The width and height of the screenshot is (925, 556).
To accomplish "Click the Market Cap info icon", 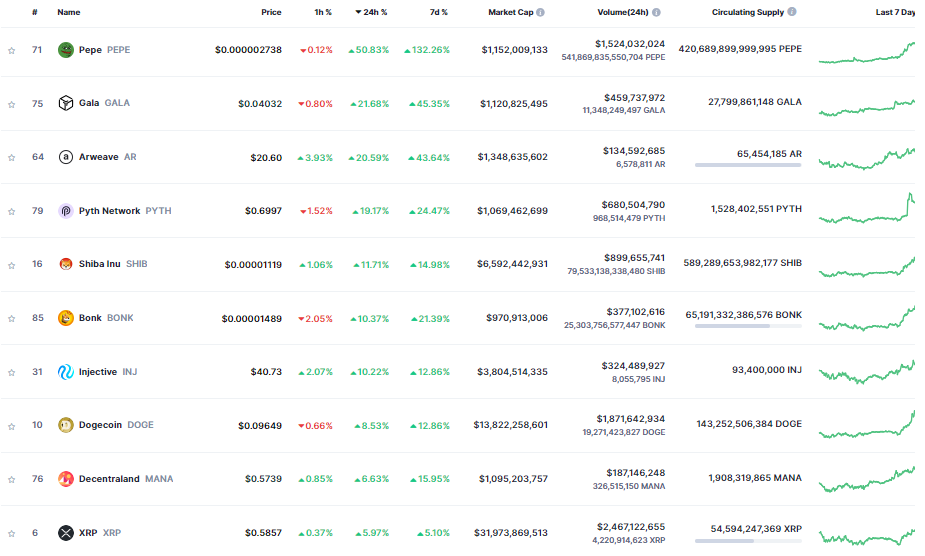I will [x=540, y=12].
